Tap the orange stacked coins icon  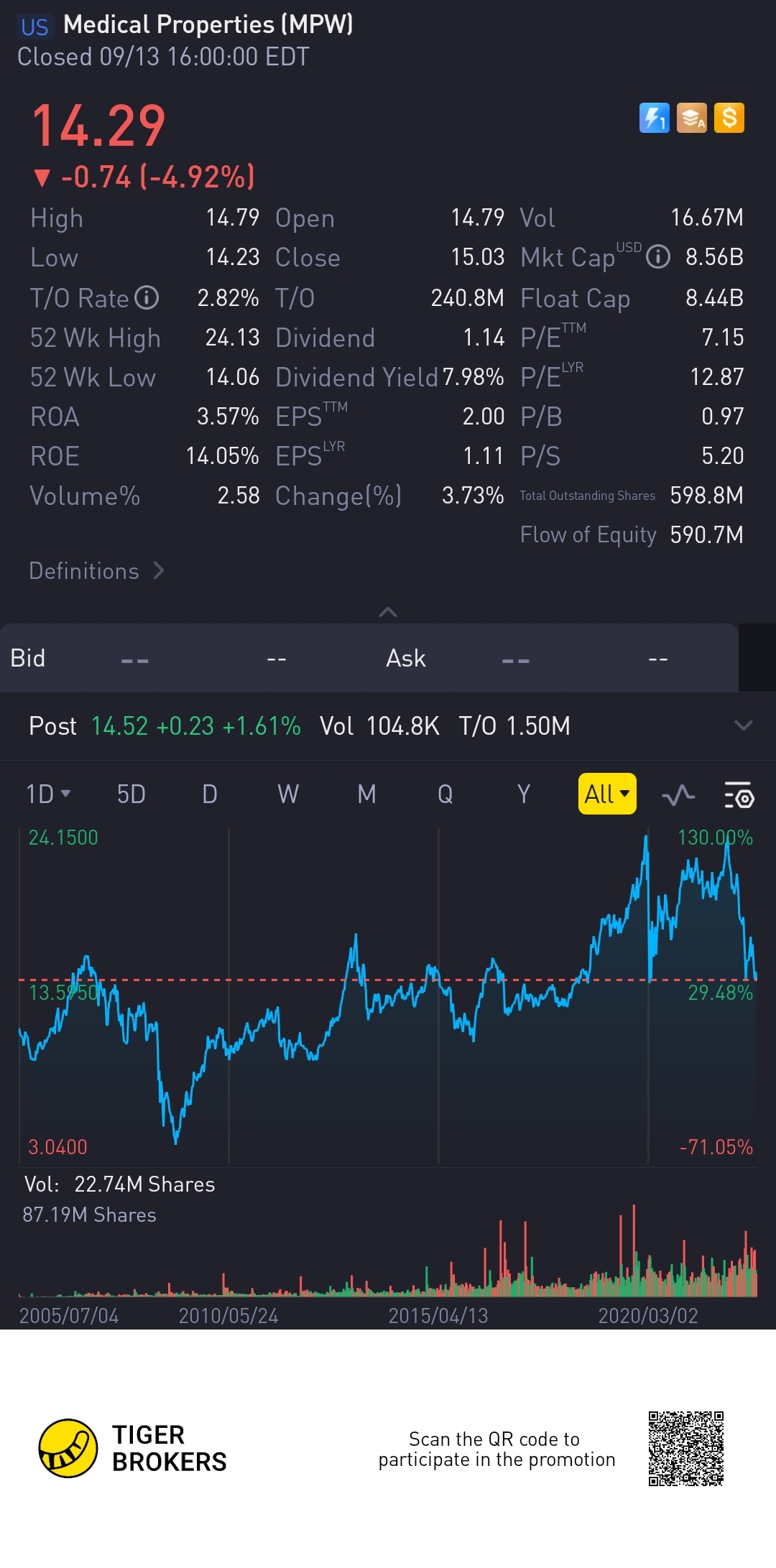tap(692, 118)
